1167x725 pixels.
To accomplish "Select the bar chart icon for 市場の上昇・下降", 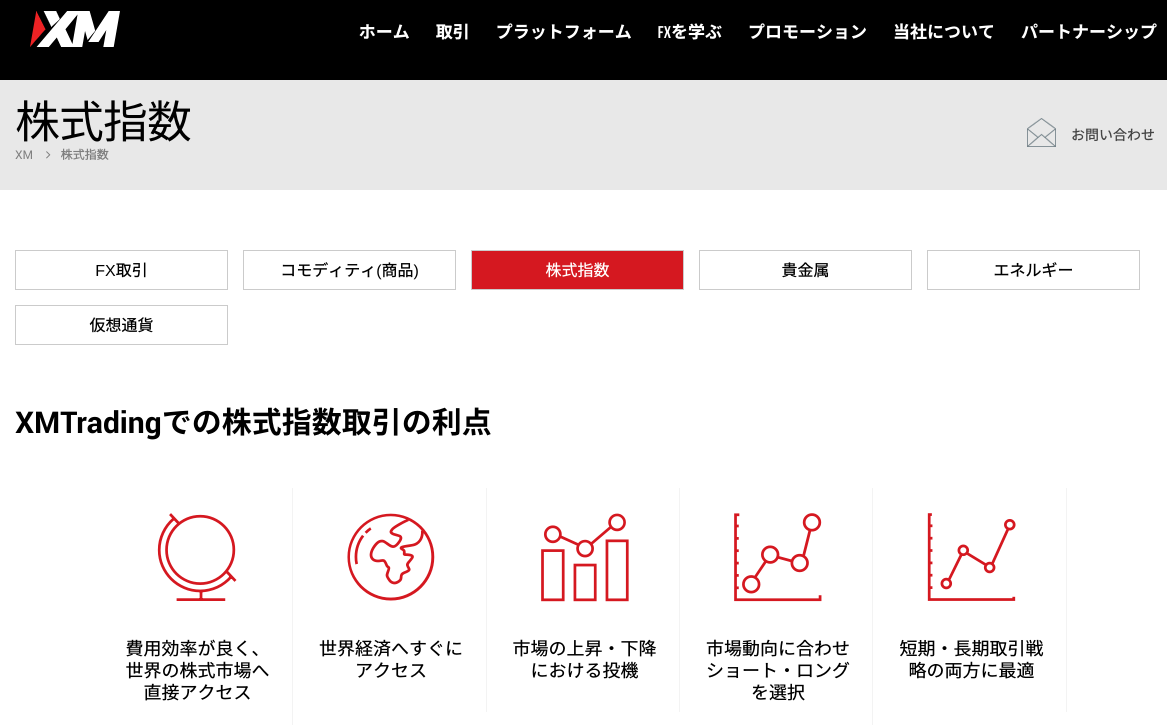I will 583,558.
